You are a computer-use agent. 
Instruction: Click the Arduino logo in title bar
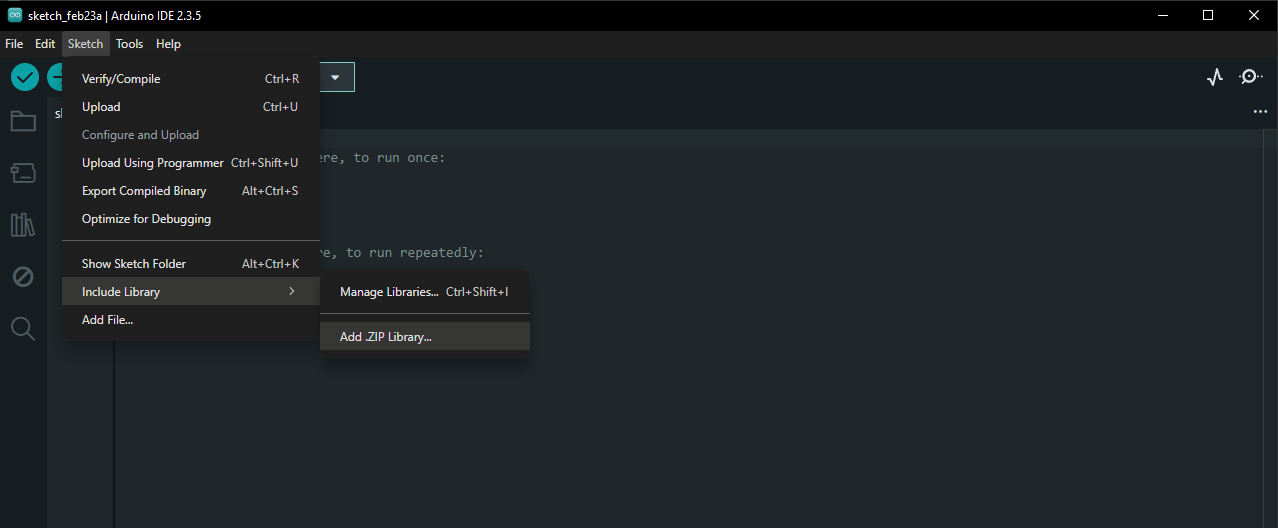(15, 15)
